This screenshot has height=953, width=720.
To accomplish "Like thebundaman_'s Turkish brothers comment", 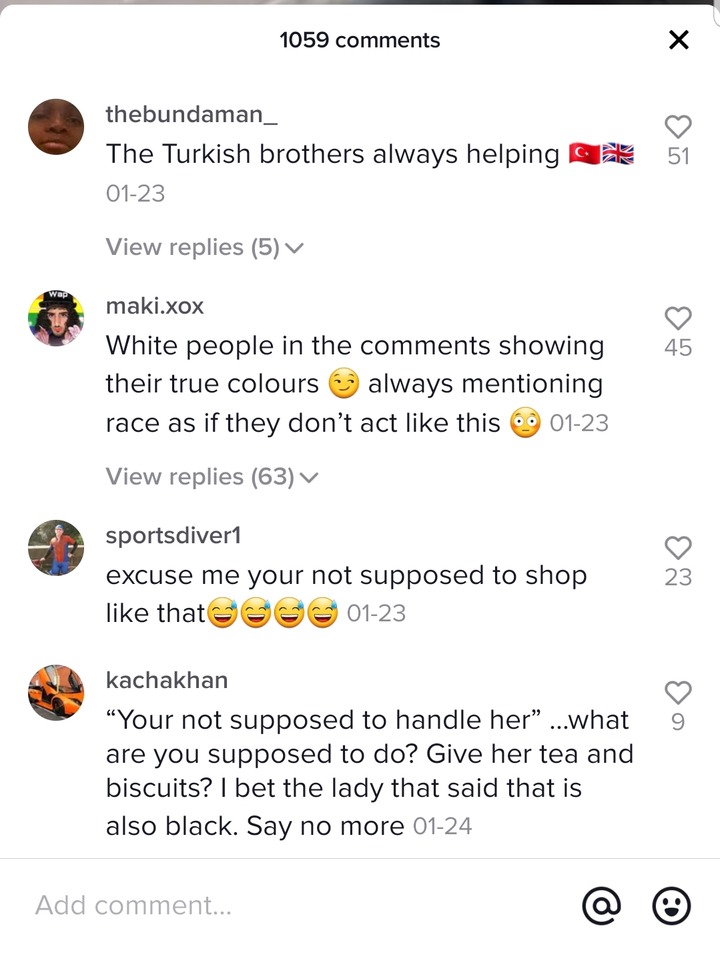I will (x=678, y=128).
